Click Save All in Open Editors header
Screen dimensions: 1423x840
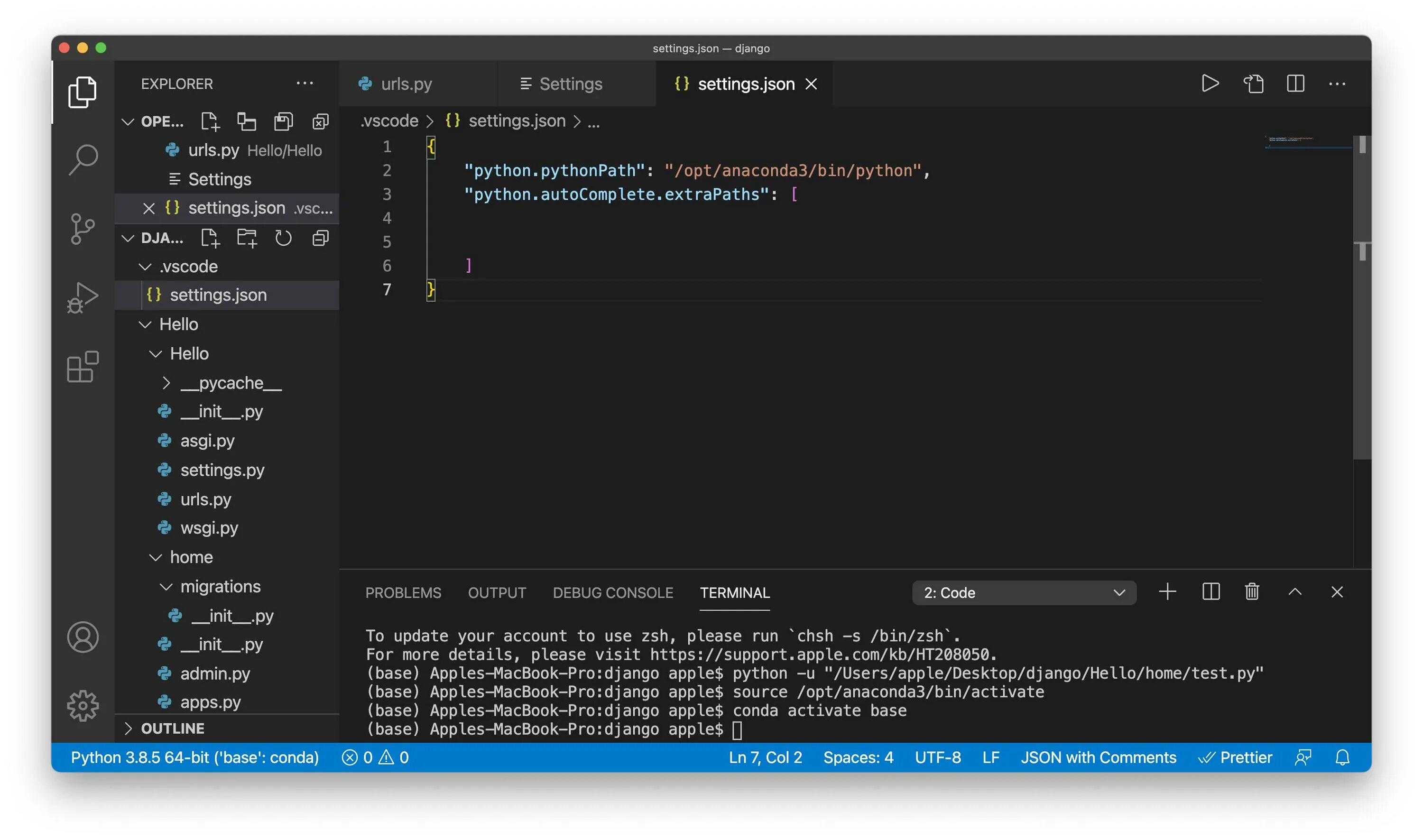tap(283, 121)
